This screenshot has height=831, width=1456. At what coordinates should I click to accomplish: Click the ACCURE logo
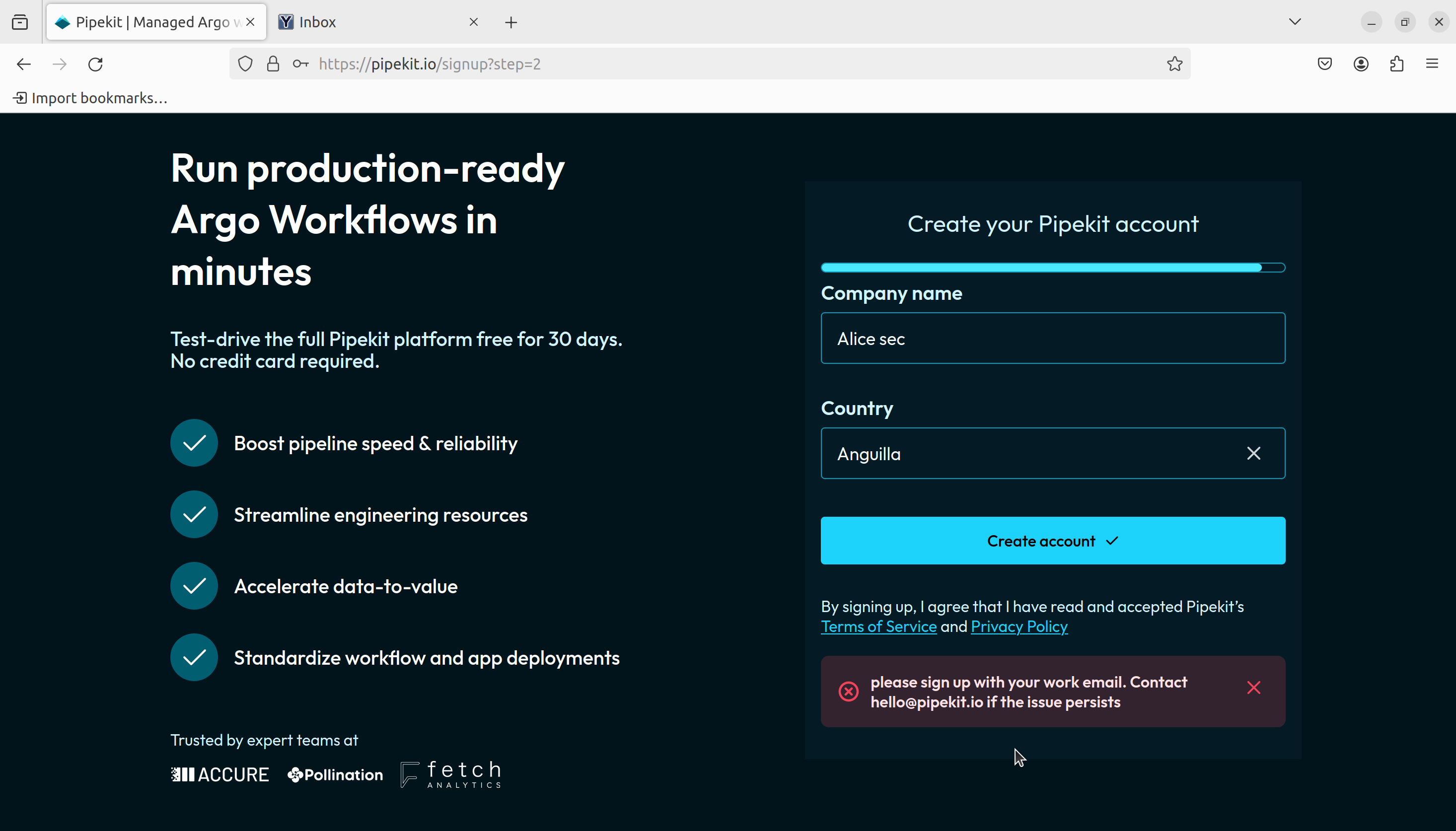[220, 774]
